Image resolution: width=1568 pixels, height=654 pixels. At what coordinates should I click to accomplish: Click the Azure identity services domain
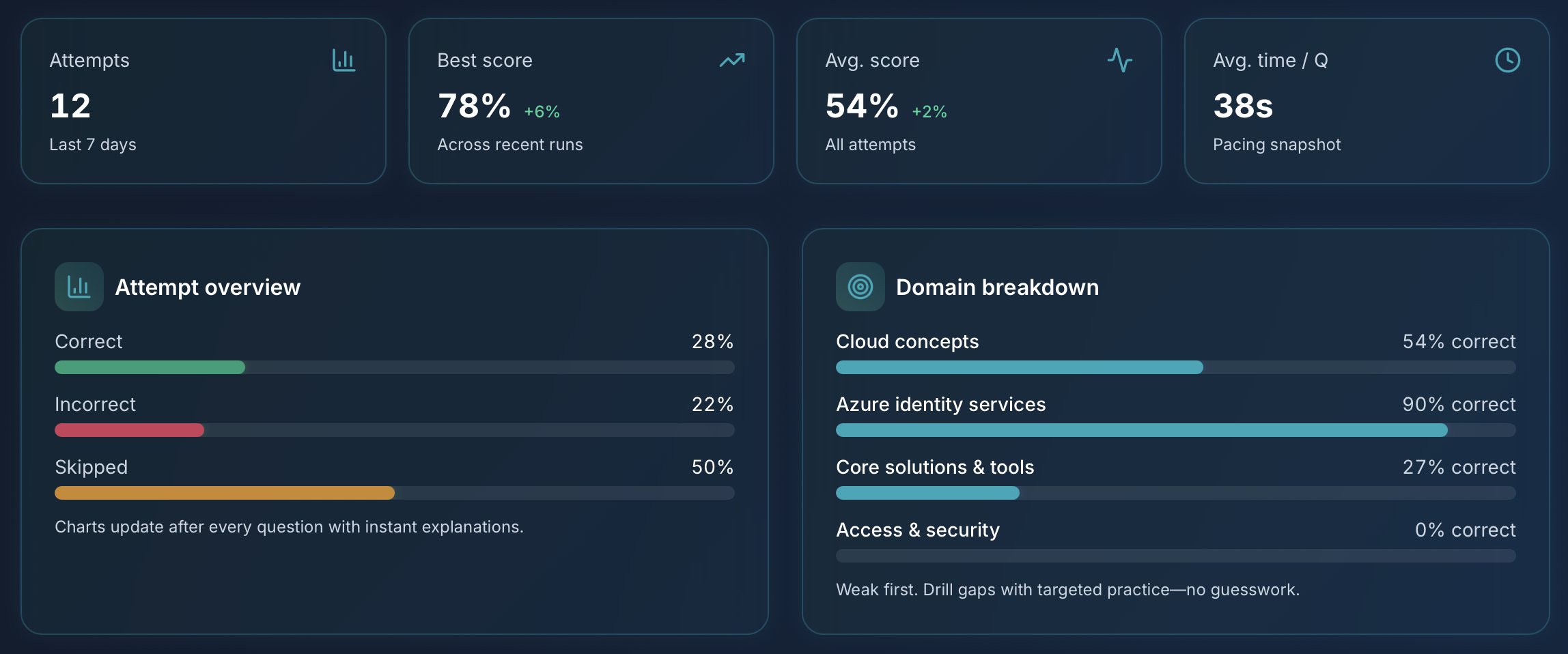click(941, 404)
